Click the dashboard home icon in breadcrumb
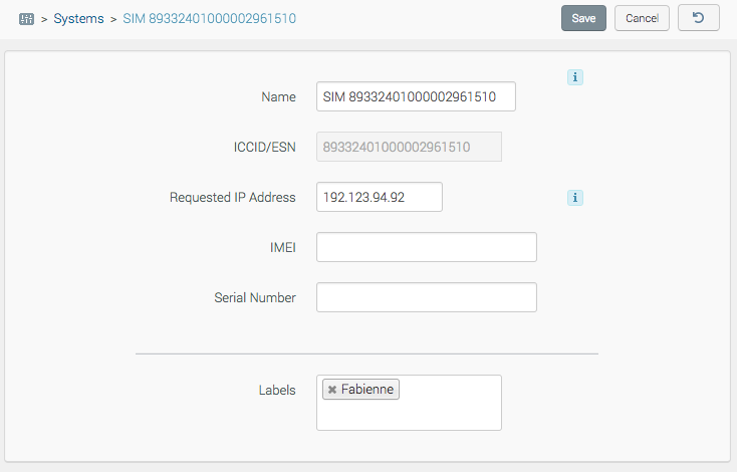The image size is (737, 472). (x=26, y=19)
